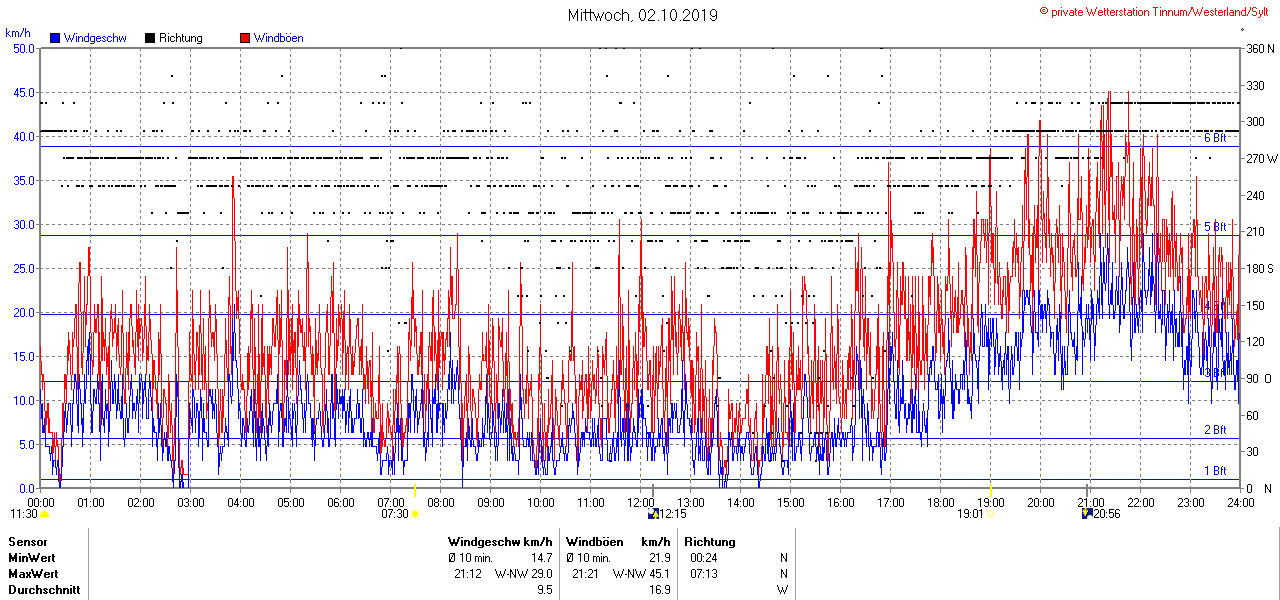Click the black Richtung legend swatch
This screenshot has width=1280, height=600.
coord(150,38)
